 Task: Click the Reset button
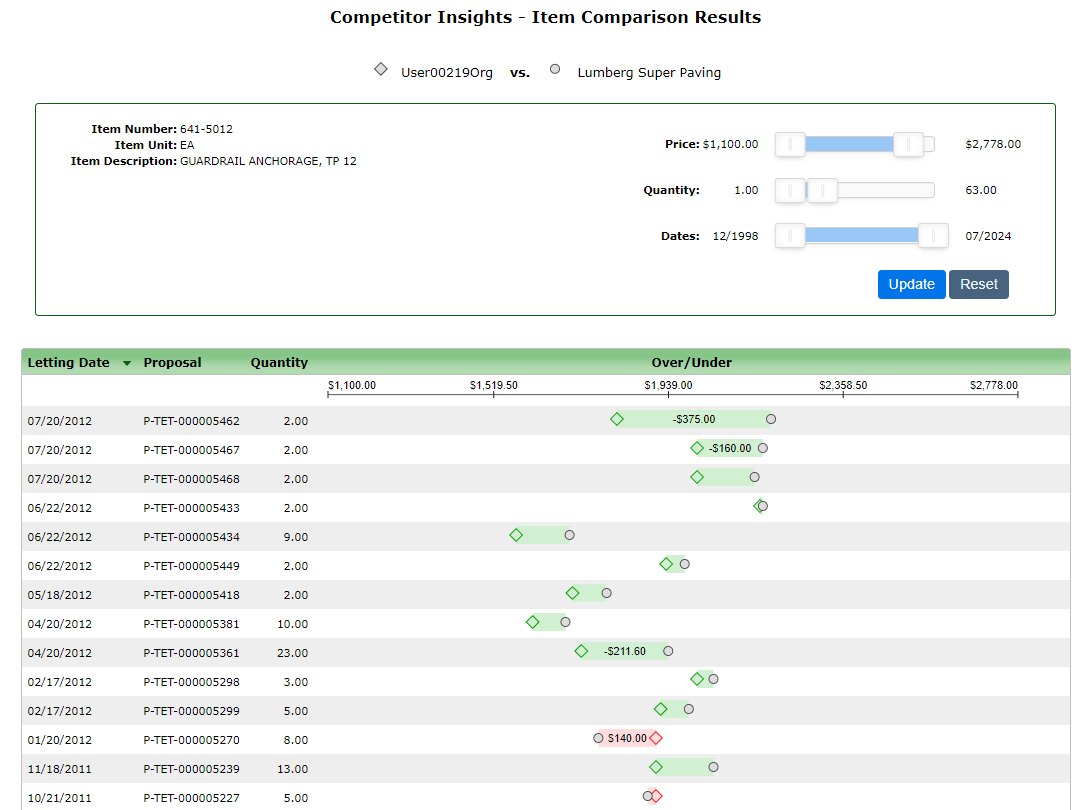979,284
